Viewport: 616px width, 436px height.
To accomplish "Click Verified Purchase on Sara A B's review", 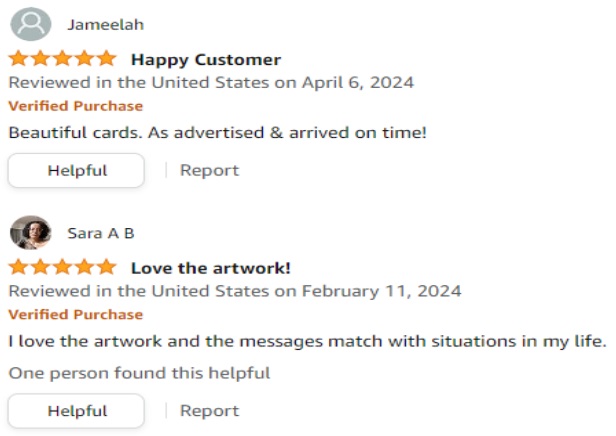I will 76,315.
